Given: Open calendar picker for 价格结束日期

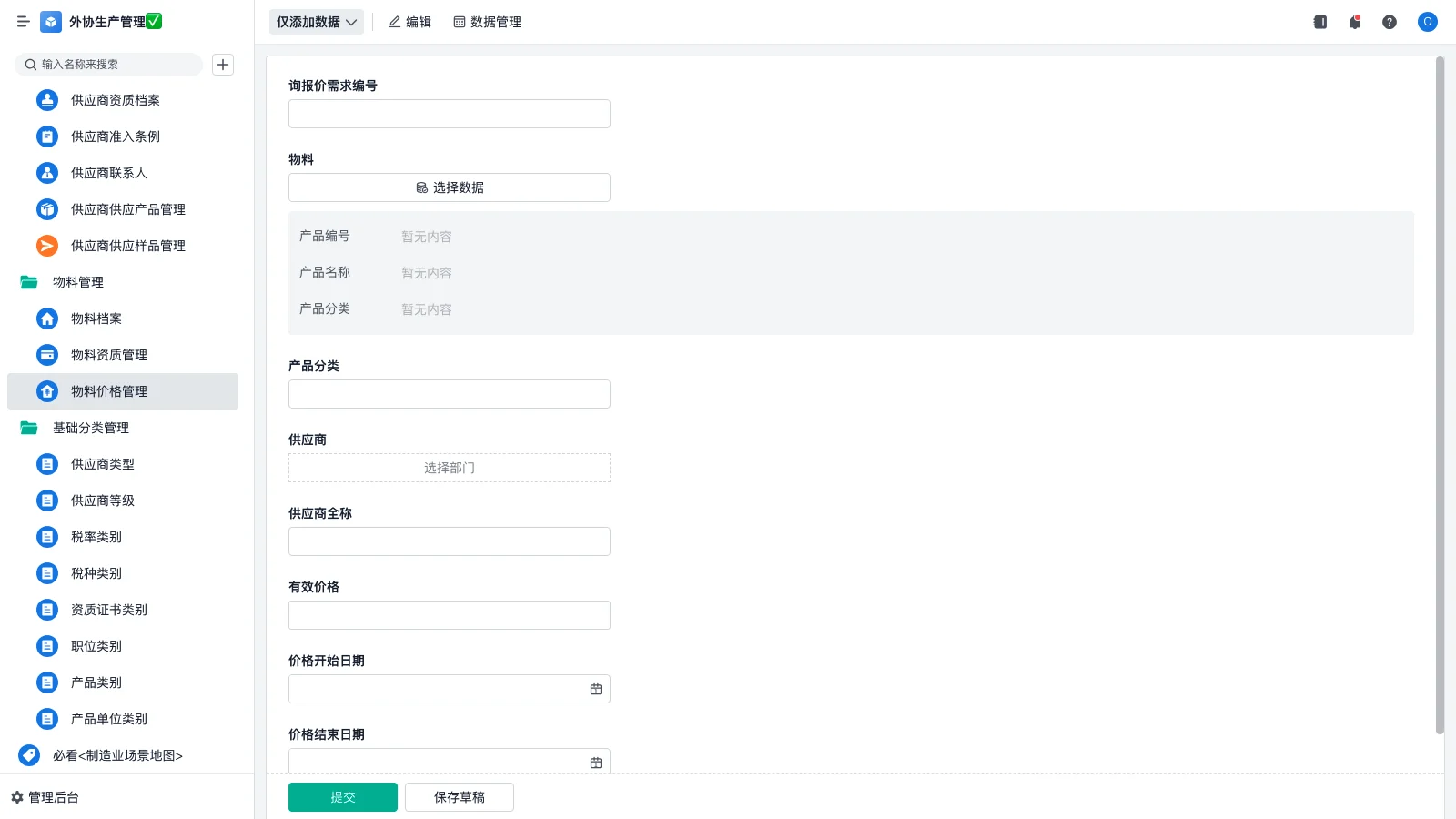Looking at the screenshot, I should 596,763.
